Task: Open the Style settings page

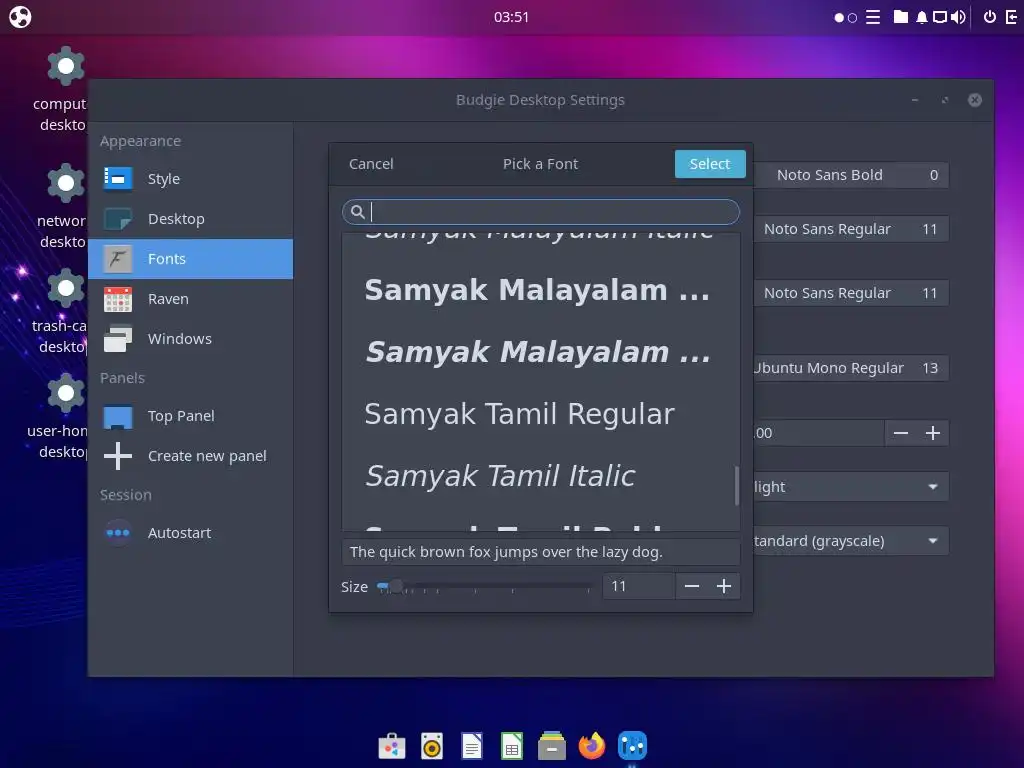Action: (x=190, y=179)
